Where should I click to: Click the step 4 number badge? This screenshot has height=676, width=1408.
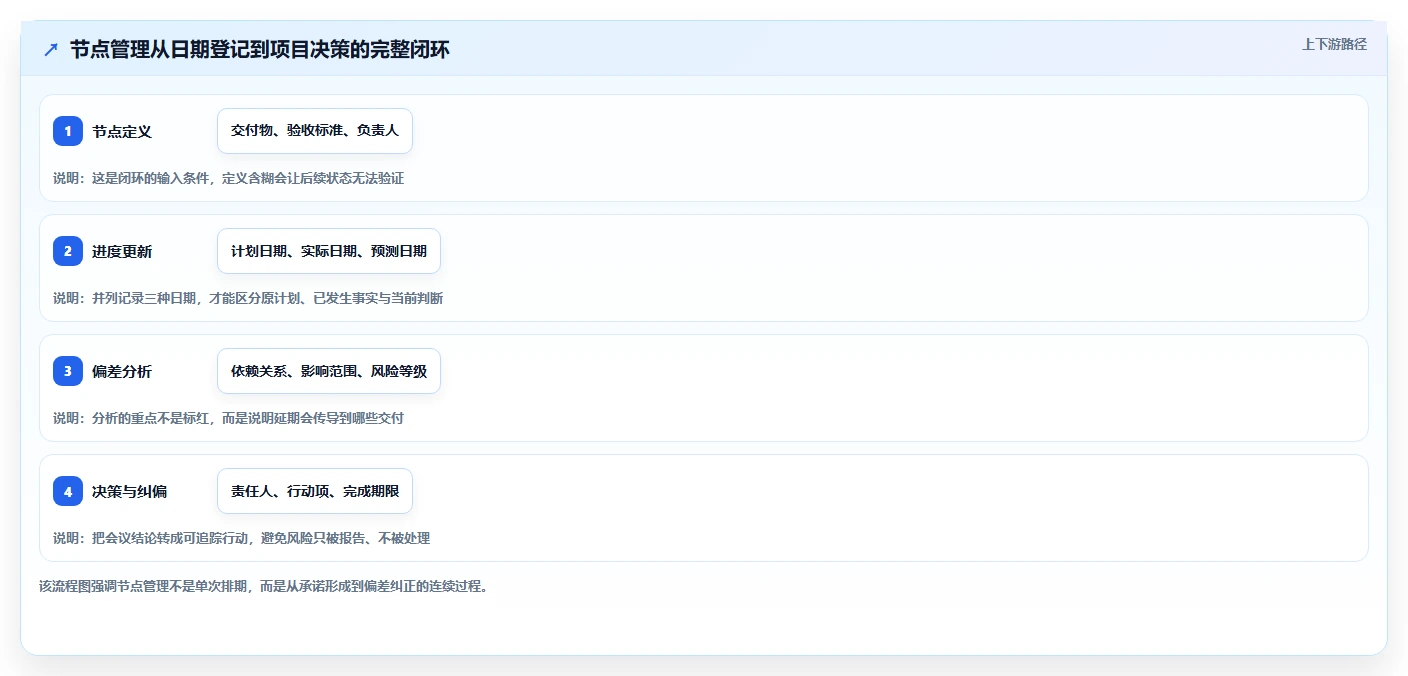point(68,491)
